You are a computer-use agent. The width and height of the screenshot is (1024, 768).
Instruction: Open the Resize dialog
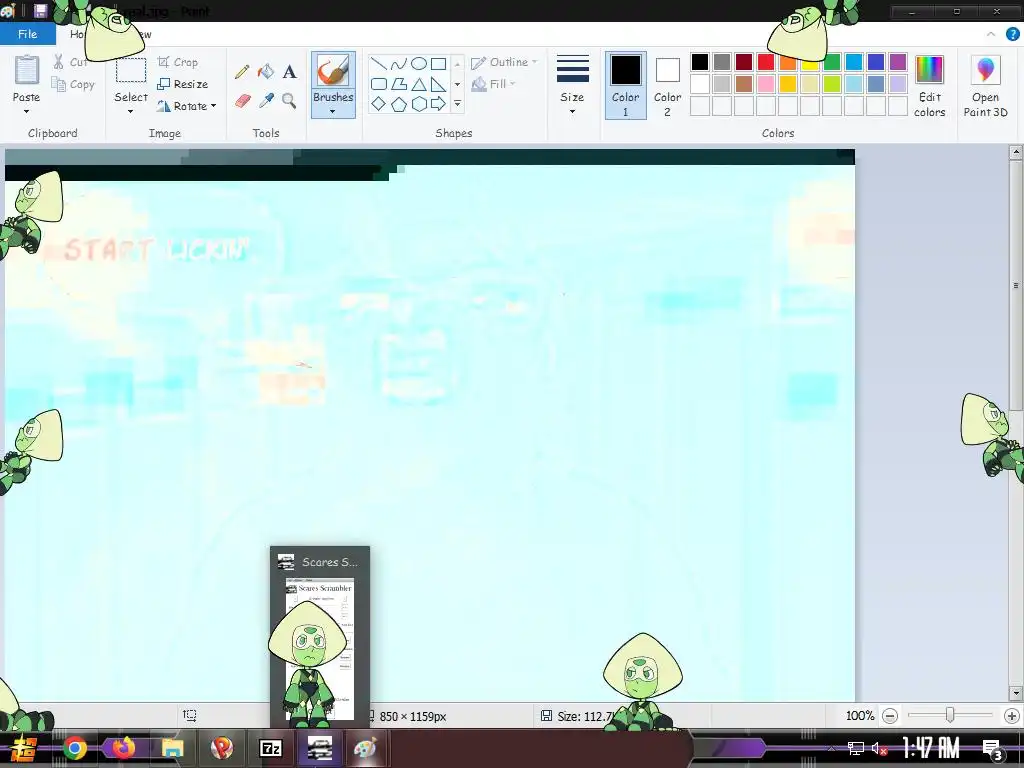(183, 84)
